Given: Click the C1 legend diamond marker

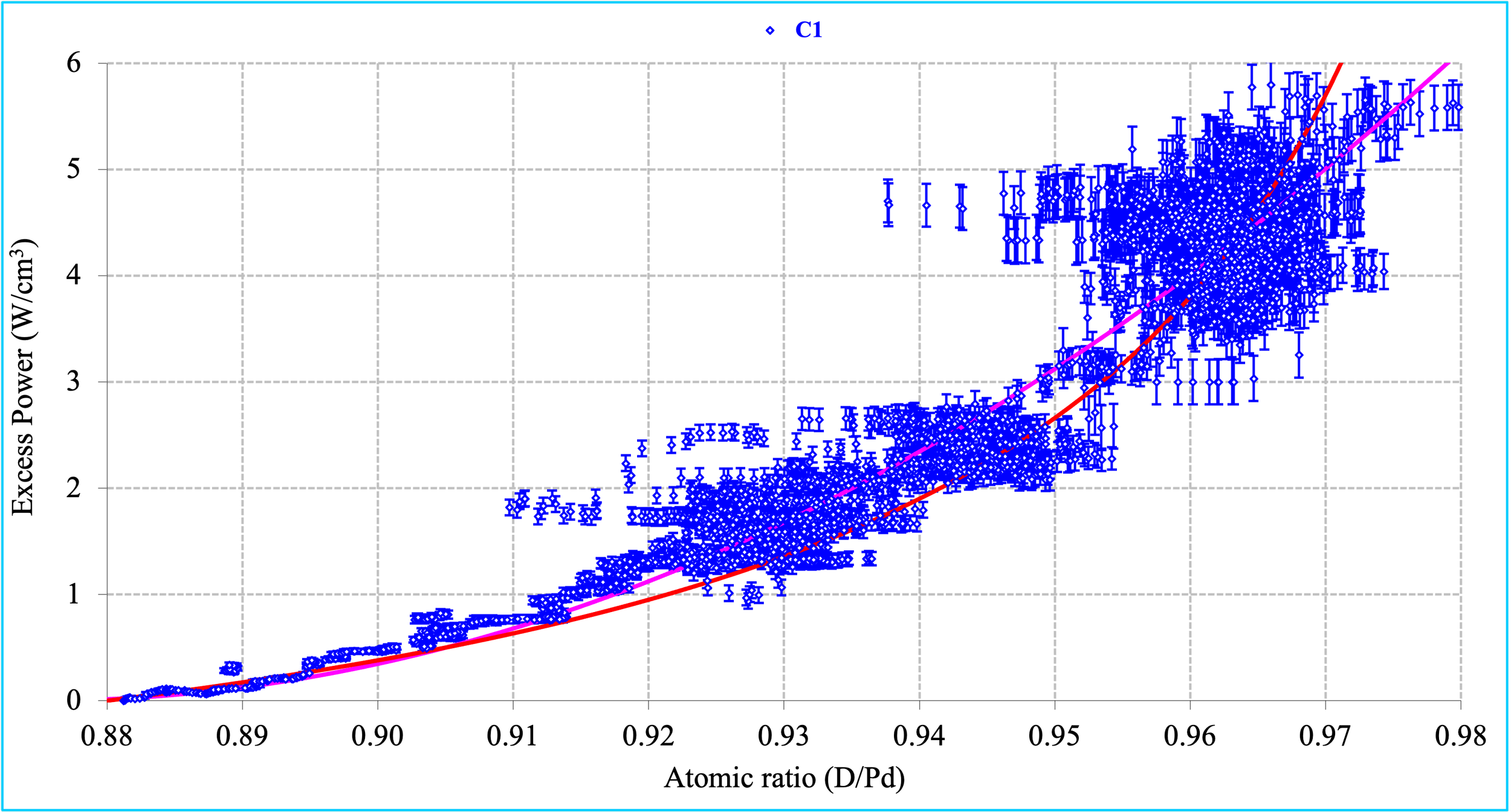Looking at the screenshot, I should tap(770, 30).
